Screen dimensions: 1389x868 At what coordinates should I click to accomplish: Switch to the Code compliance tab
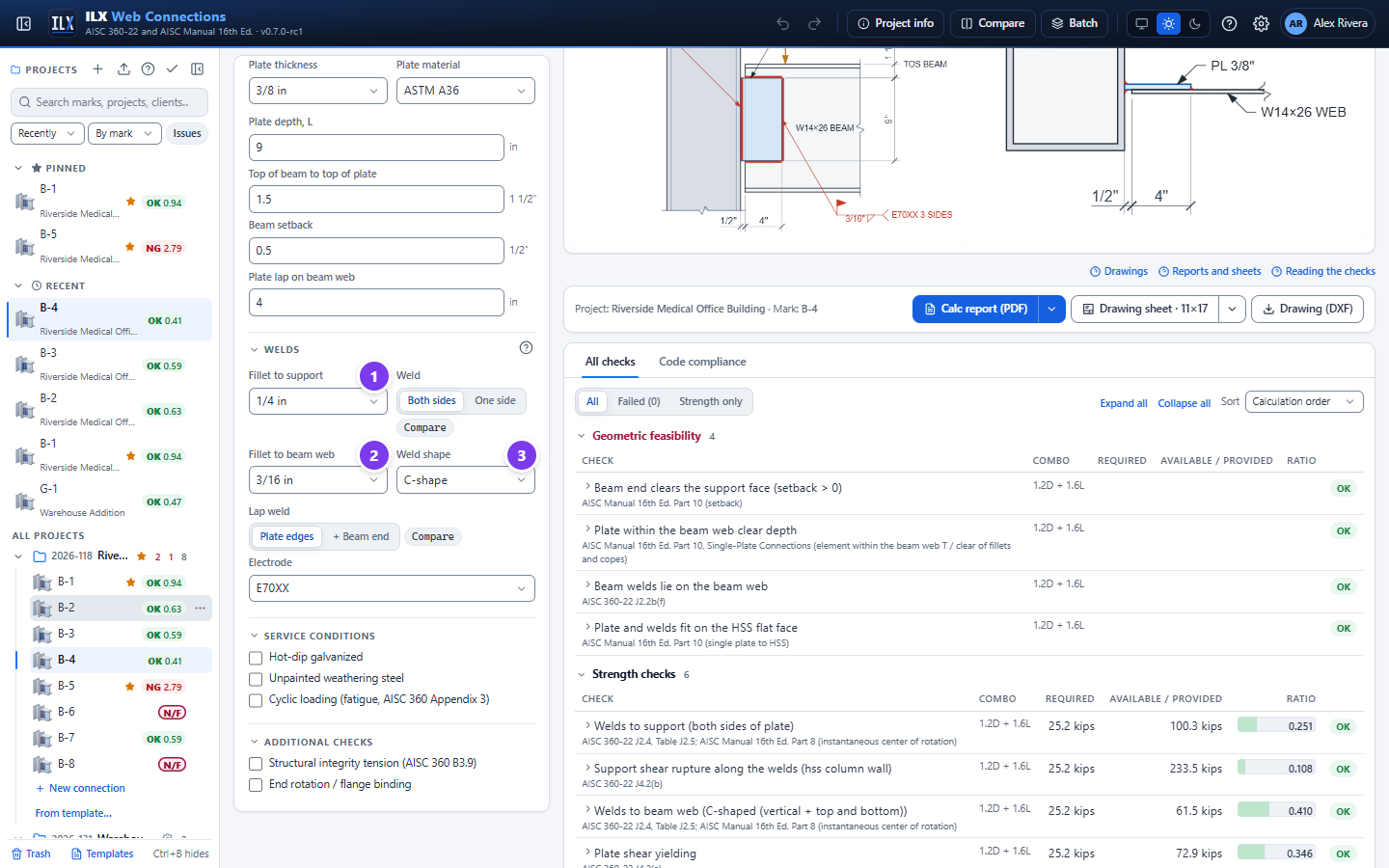702,362
